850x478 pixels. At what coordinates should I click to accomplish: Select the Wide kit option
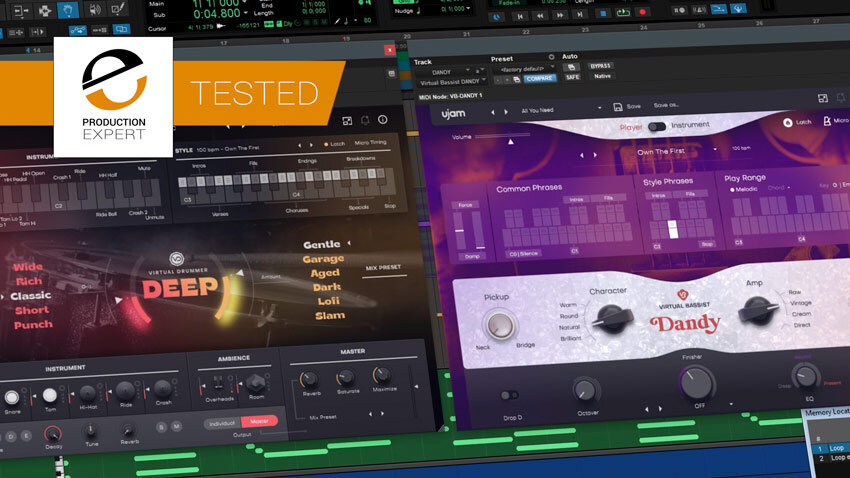click(x=28, y=267)
